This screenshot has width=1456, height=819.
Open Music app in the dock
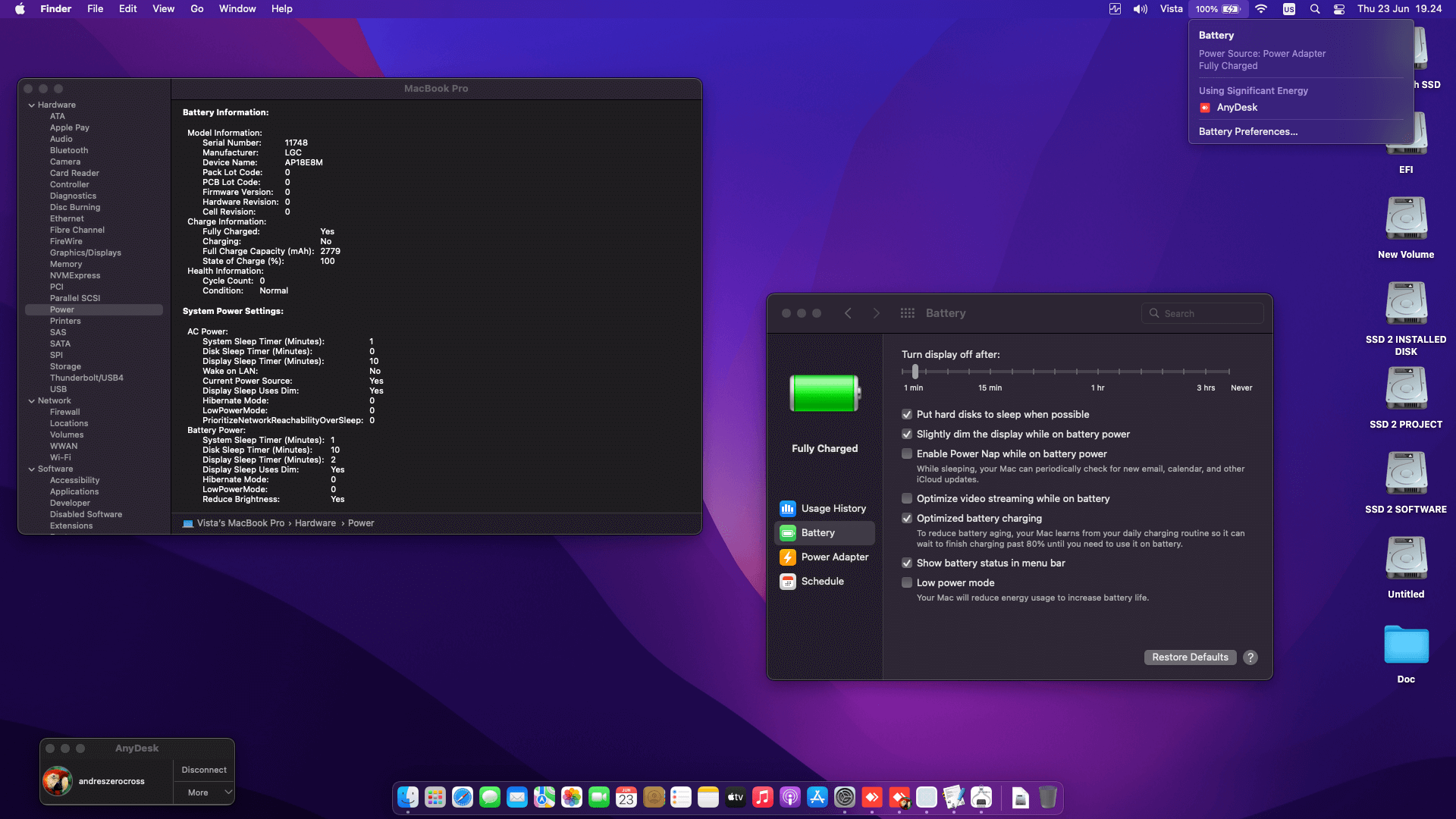(763, 797)
